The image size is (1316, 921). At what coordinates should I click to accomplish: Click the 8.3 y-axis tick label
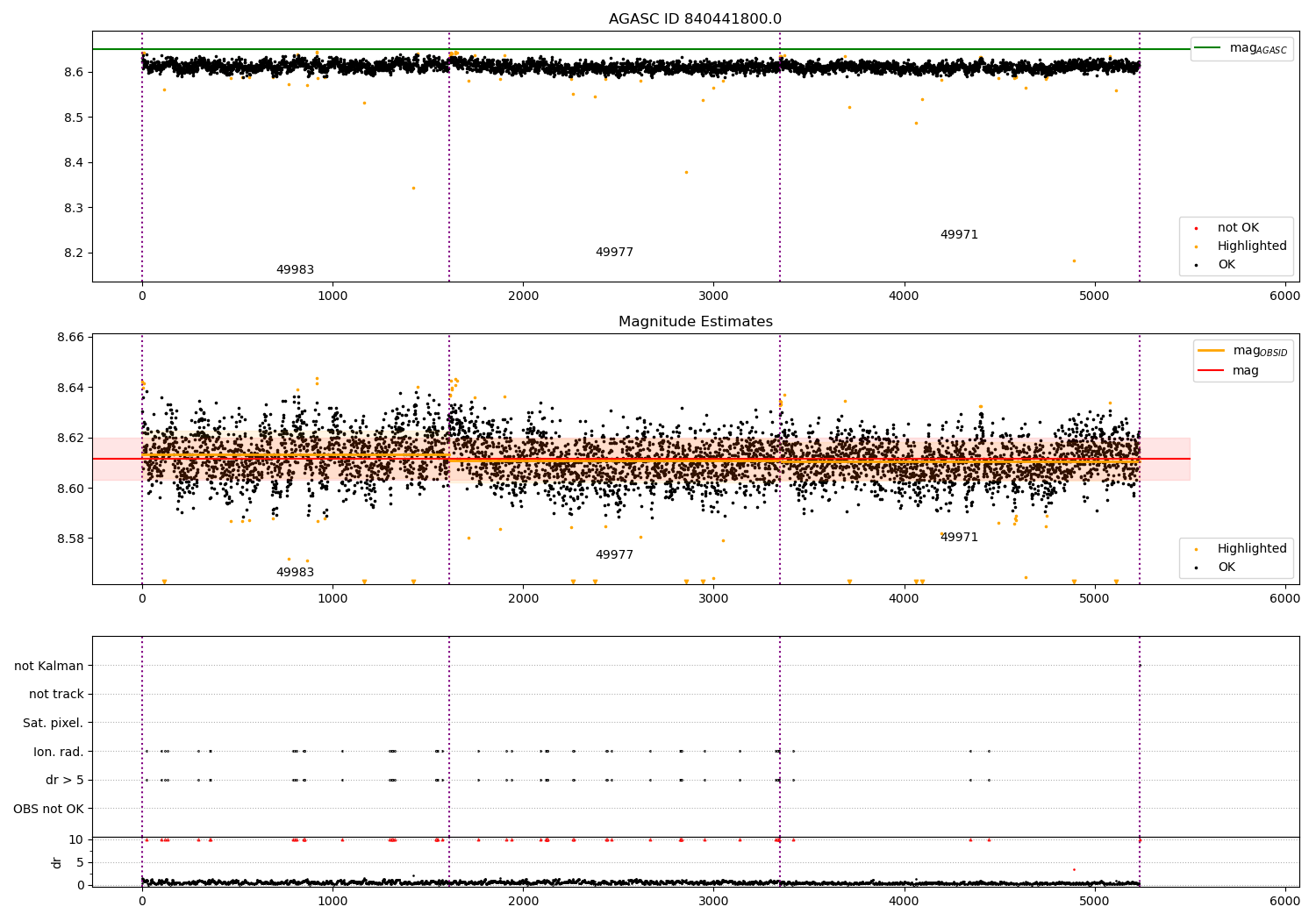74,209
